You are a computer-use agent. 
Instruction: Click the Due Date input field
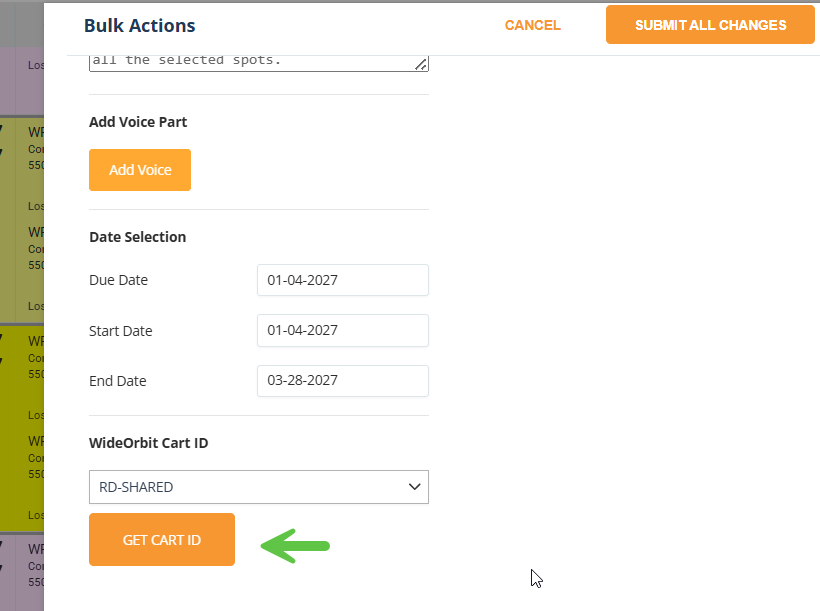[343, 280]
